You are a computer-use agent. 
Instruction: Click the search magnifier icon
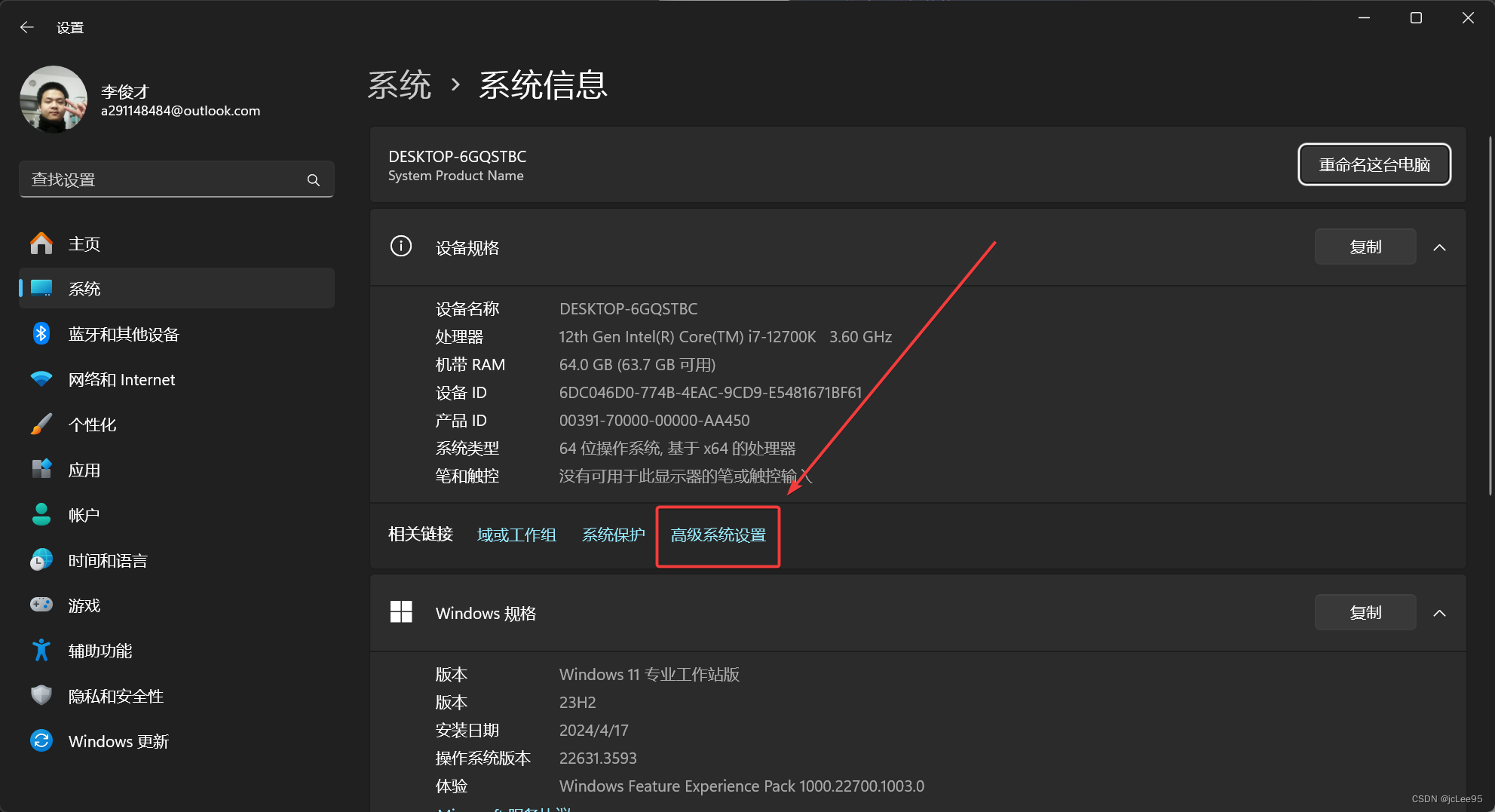(x=314, y=180)
